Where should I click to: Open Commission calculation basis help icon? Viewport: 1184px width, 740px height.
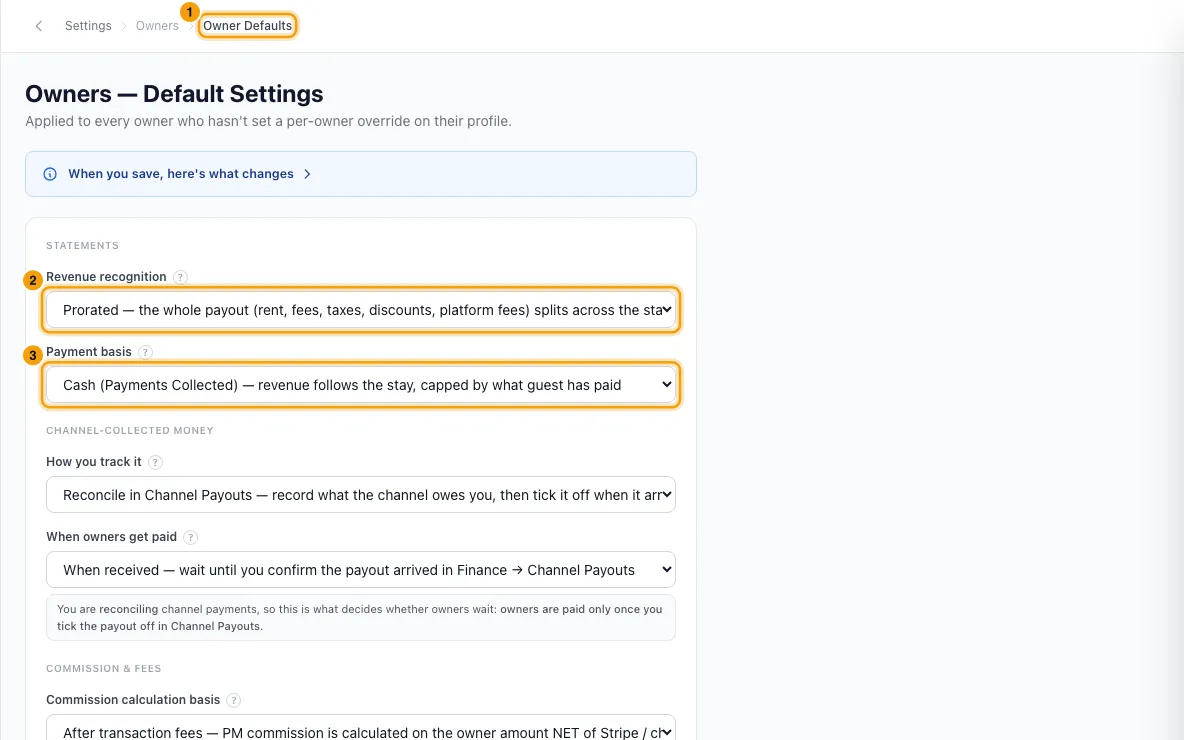click(233, 700)
